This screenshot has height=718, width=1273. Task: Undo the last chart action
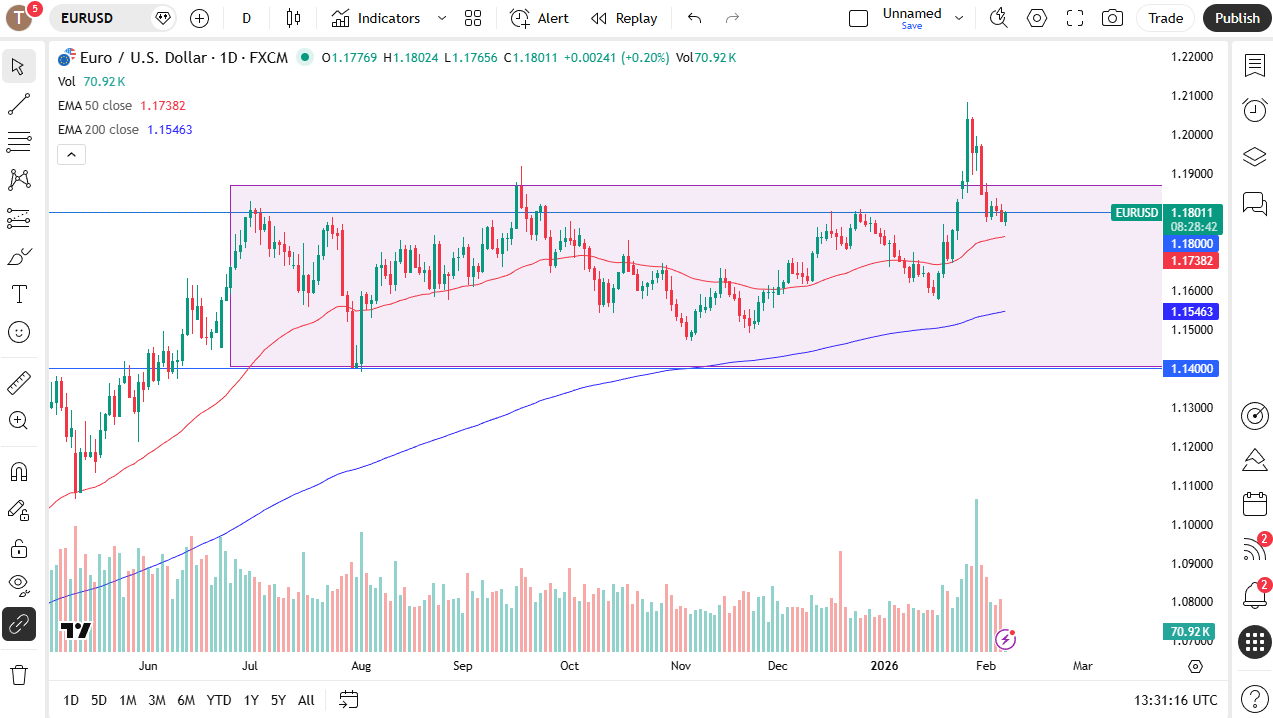pyautogui.click(x=695, y=18)
